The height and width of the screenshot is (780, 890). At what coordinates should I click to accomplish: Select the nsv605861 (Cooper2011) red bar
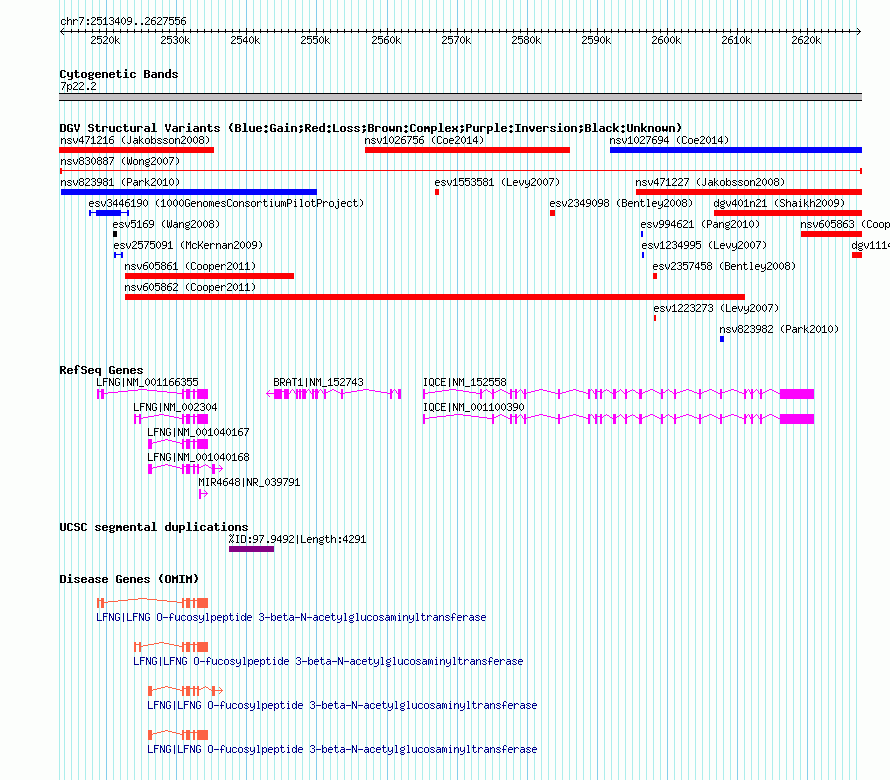(209, 276)
